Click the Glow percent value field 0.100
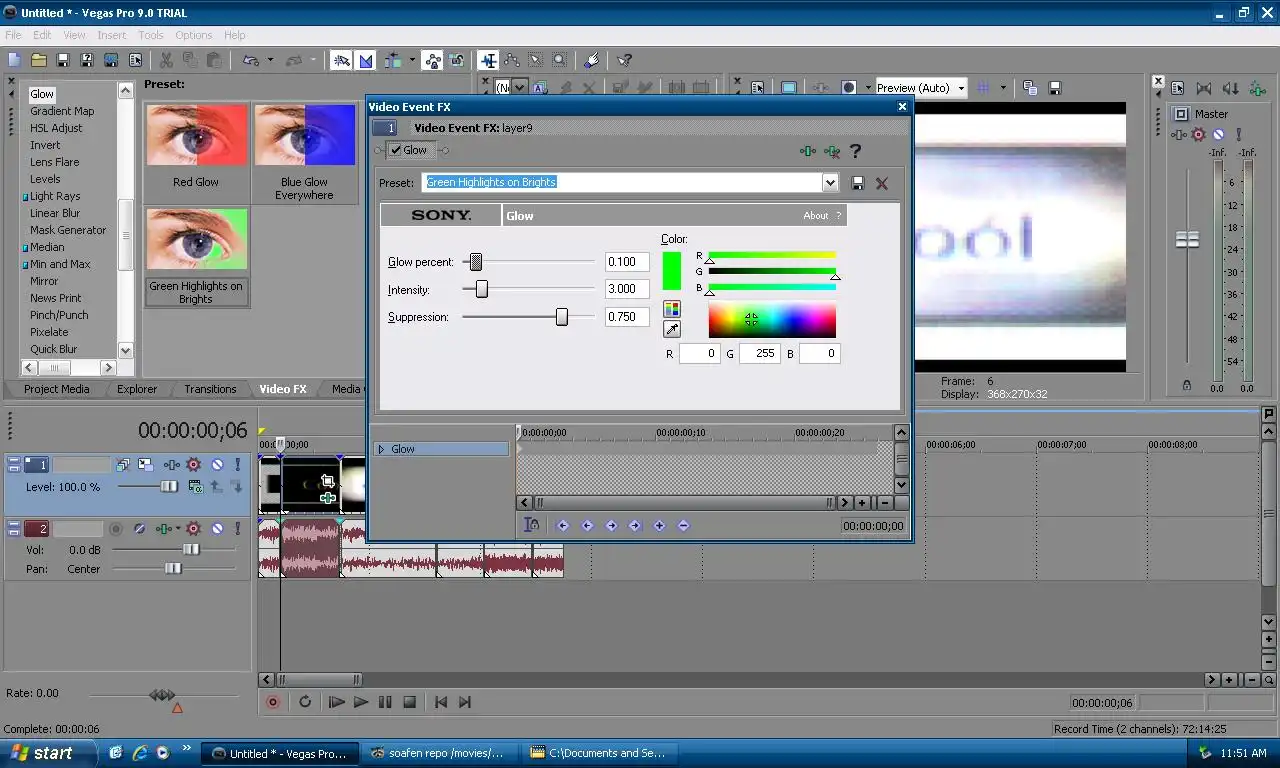 click(627, 262)
